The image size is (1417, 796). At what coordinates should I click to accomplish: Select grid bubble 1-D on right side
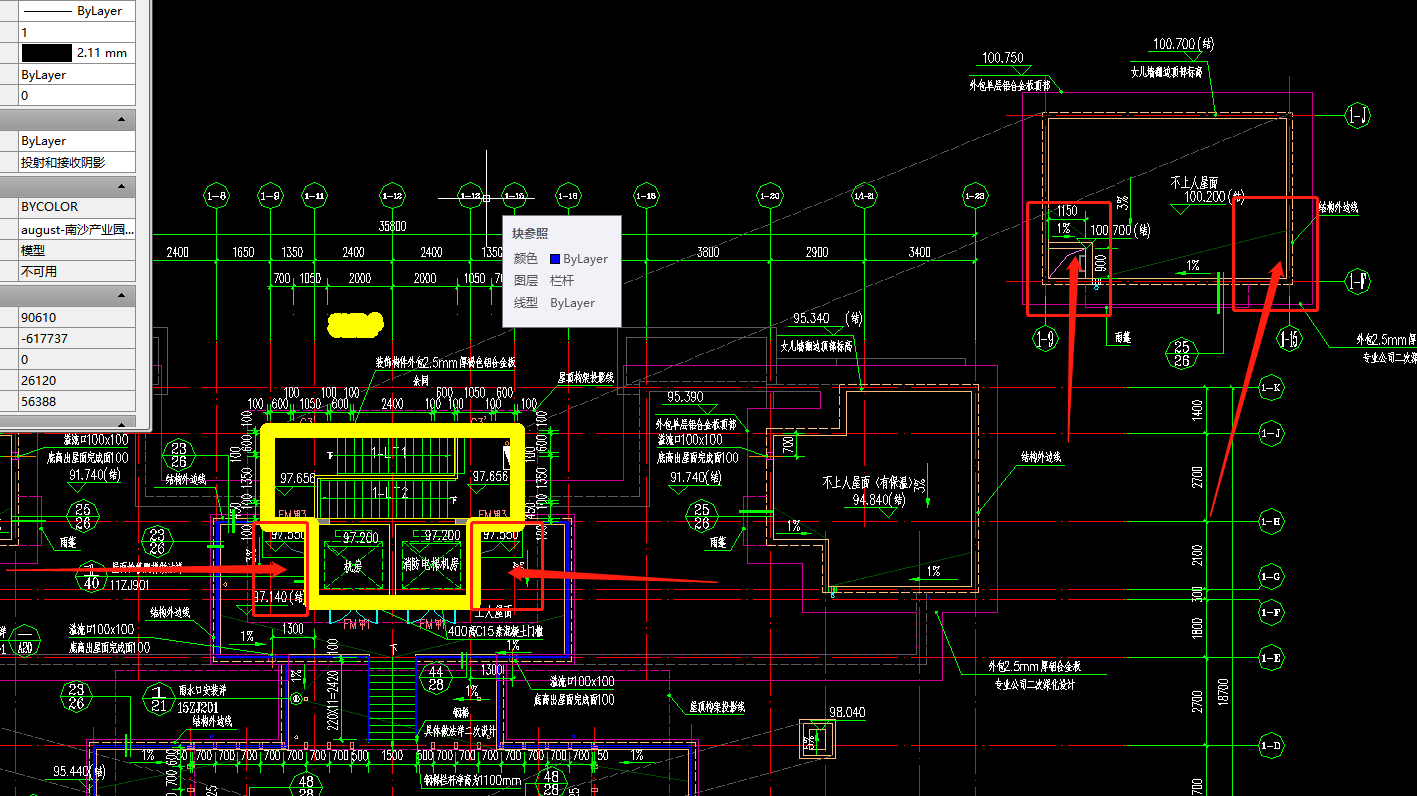tap(1272, 746)
